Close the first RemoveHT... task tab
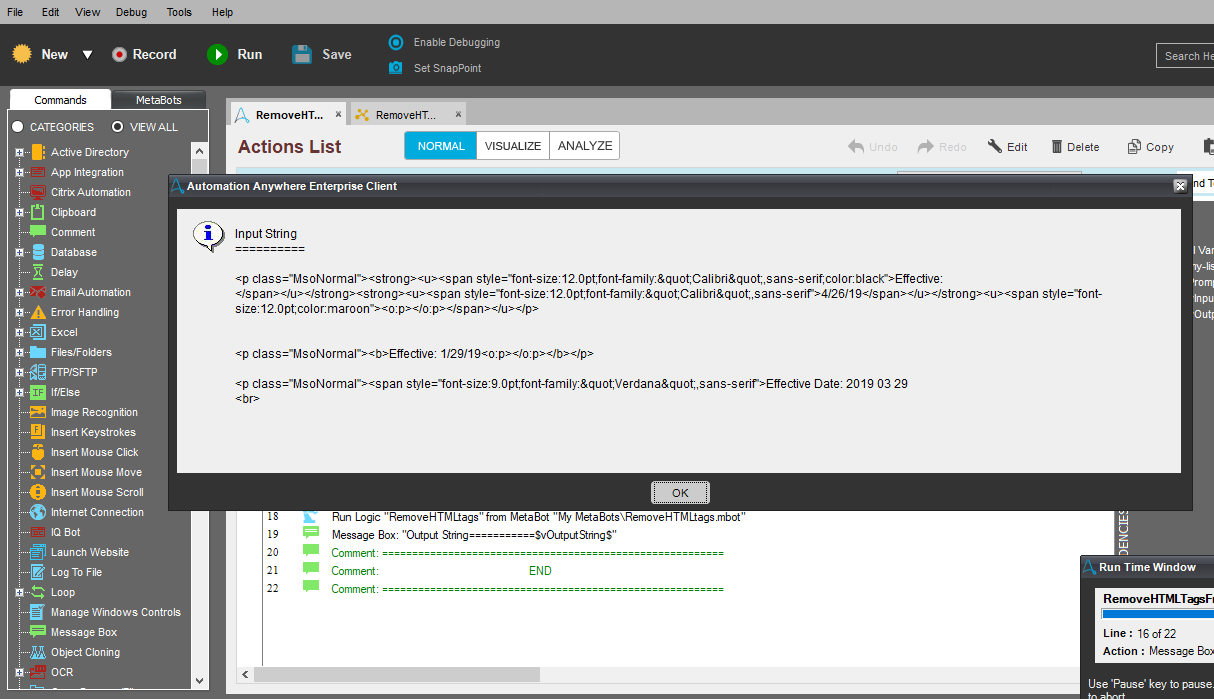The width and height of the screenshot is (1214, 699). 338,114
